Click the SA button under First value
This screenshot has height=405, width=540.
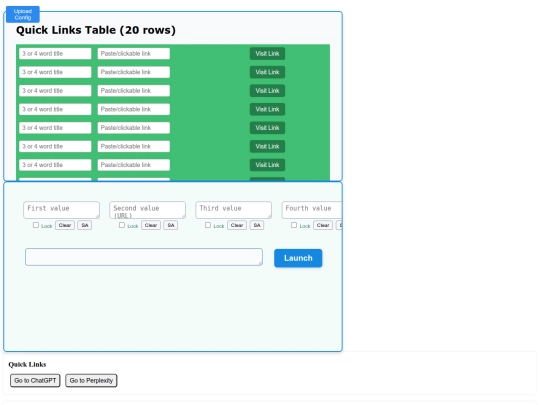click(85, 226)
